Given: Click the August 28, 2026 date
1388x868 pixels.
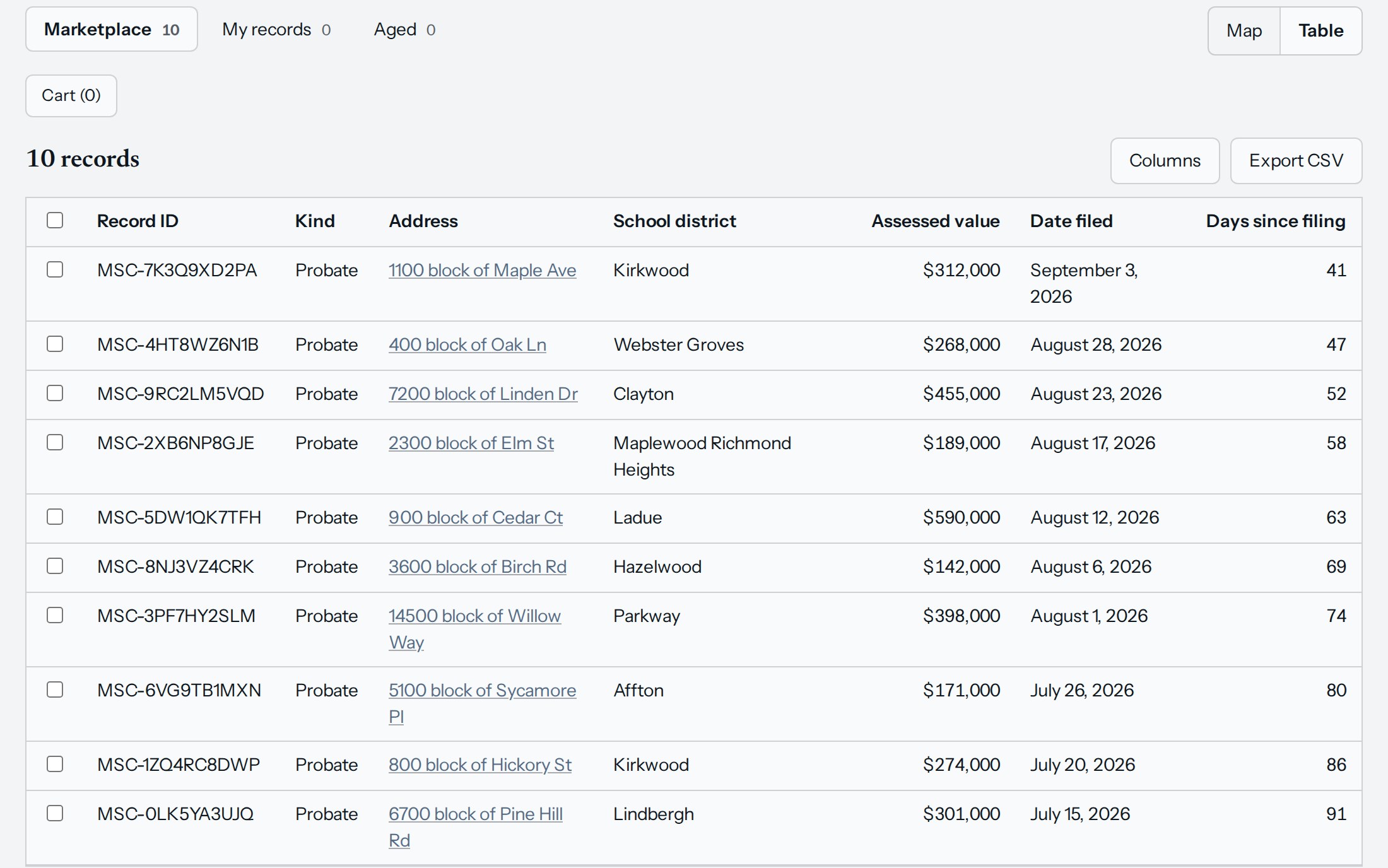Looking at the screenshot, I should click(1096, 345).
